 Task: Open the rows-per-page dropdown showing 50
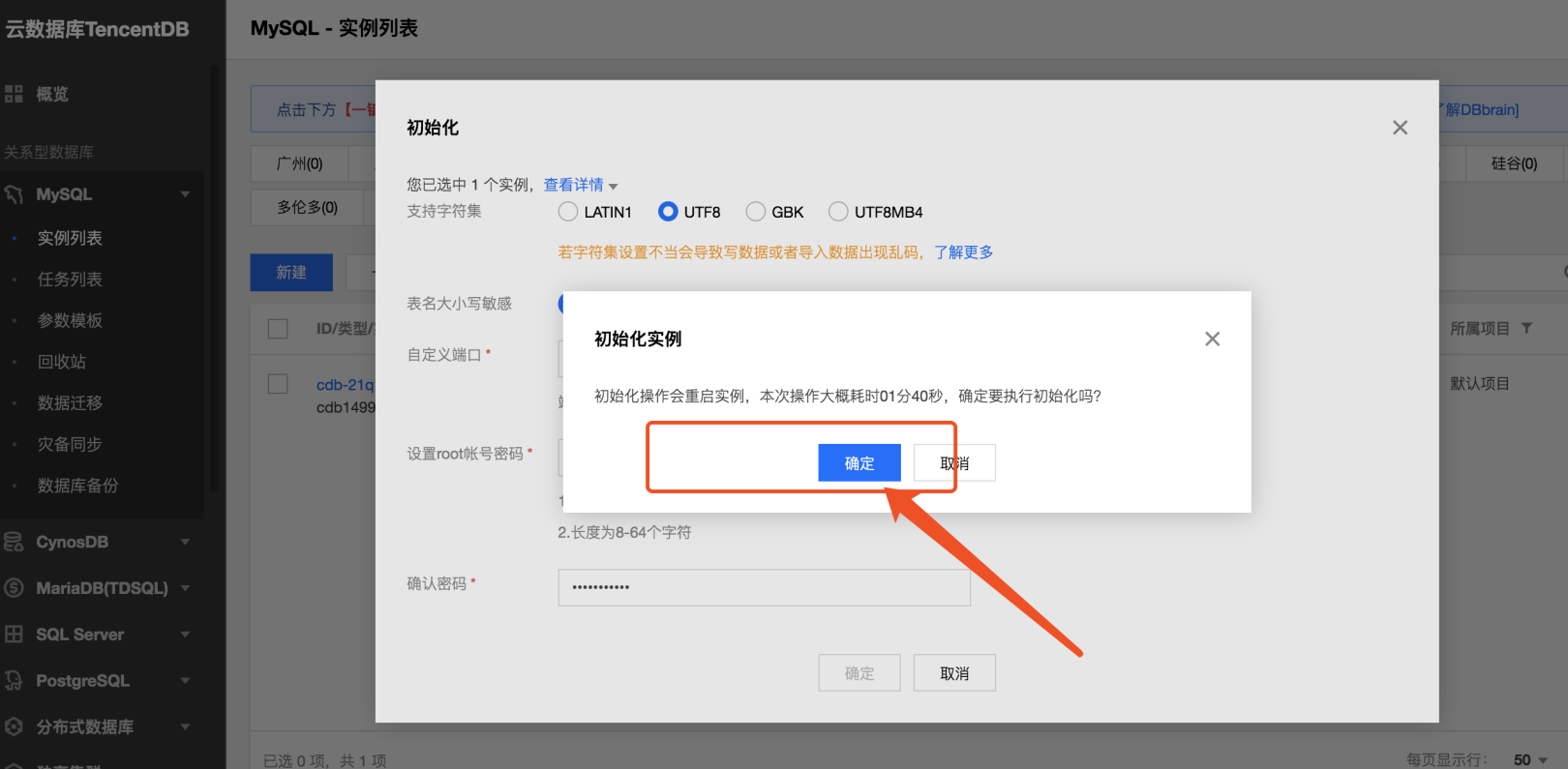(1530, 760)
